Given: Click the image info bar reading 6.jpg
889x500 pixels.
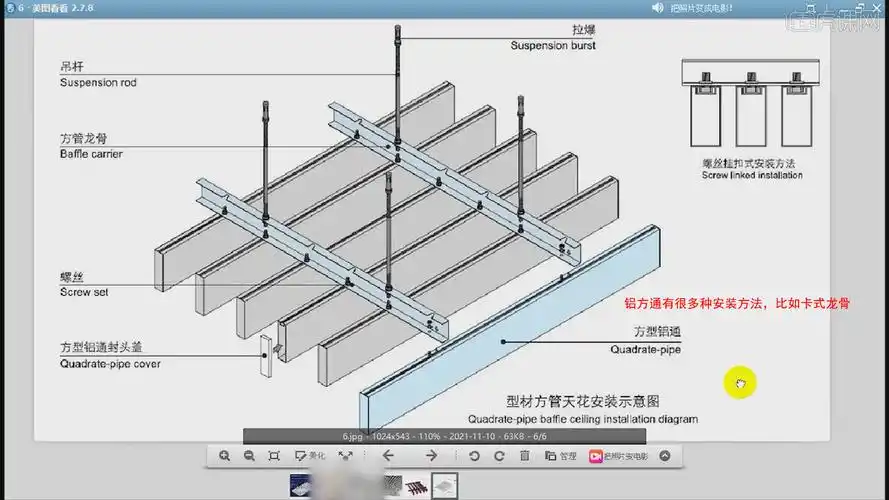Looking at the screenshot, I should coord(444,436).
